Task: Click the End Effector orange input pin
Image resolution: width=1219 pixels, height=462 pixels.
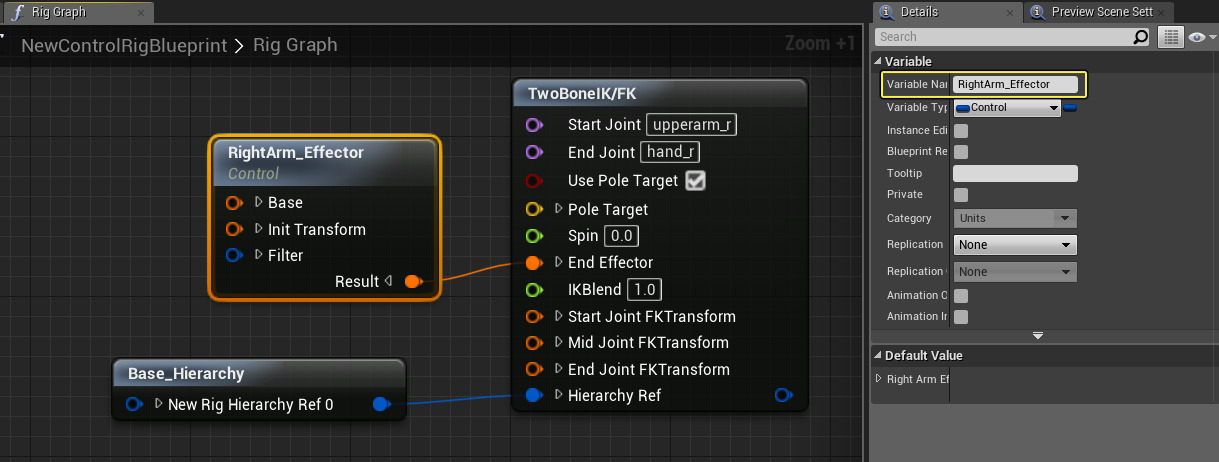Action: 533,262
